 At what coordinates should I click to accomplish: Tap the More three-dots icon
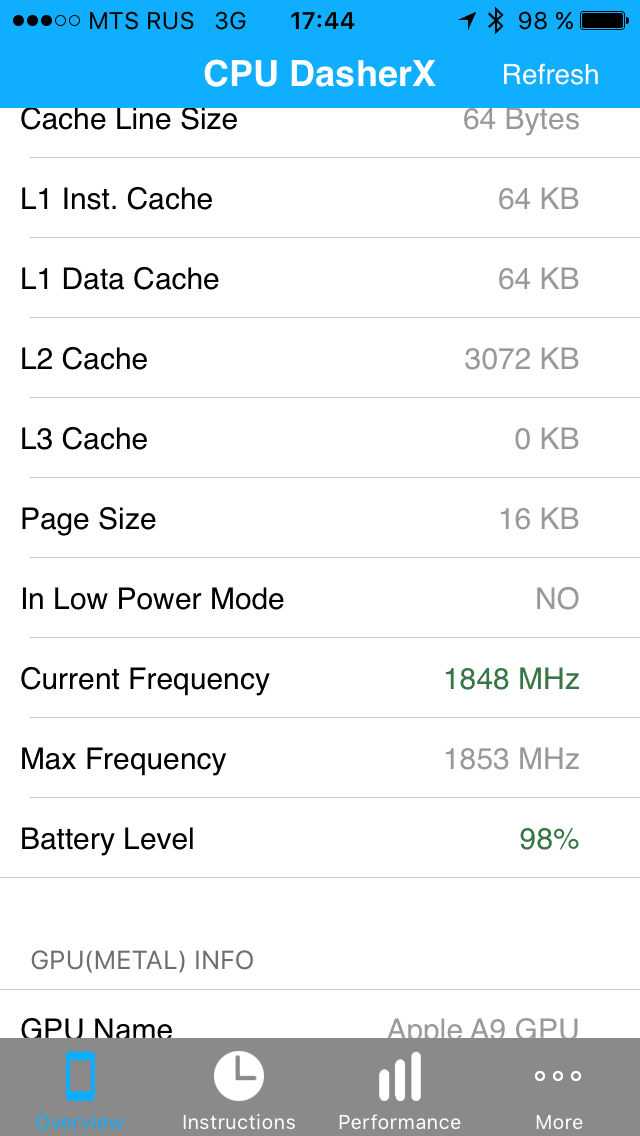coord(558,1076)
